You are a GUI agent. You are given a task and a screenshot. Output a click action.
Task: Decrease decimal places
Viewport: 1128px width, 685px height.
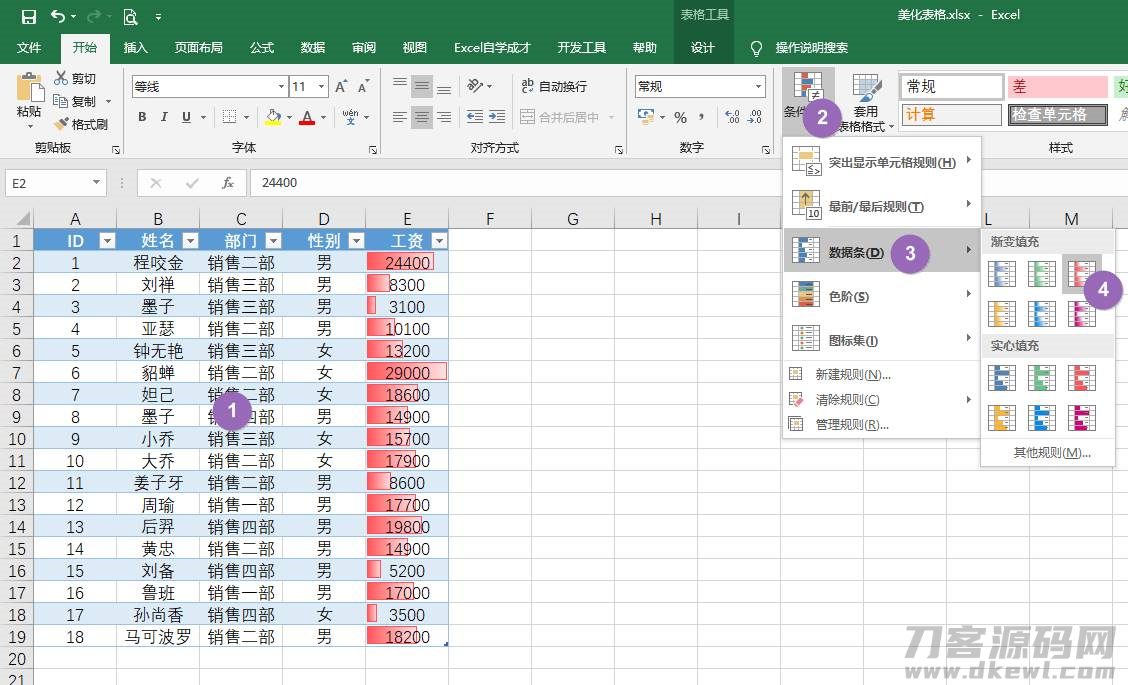coord(755,117)
